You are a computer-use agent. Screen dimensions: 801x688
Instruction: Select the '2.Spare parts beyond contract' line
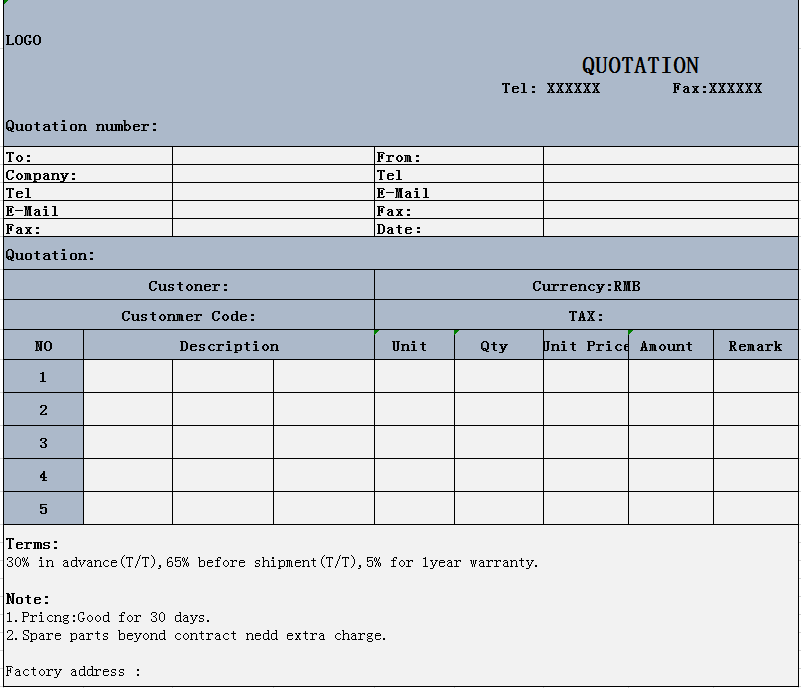[196, 635]
